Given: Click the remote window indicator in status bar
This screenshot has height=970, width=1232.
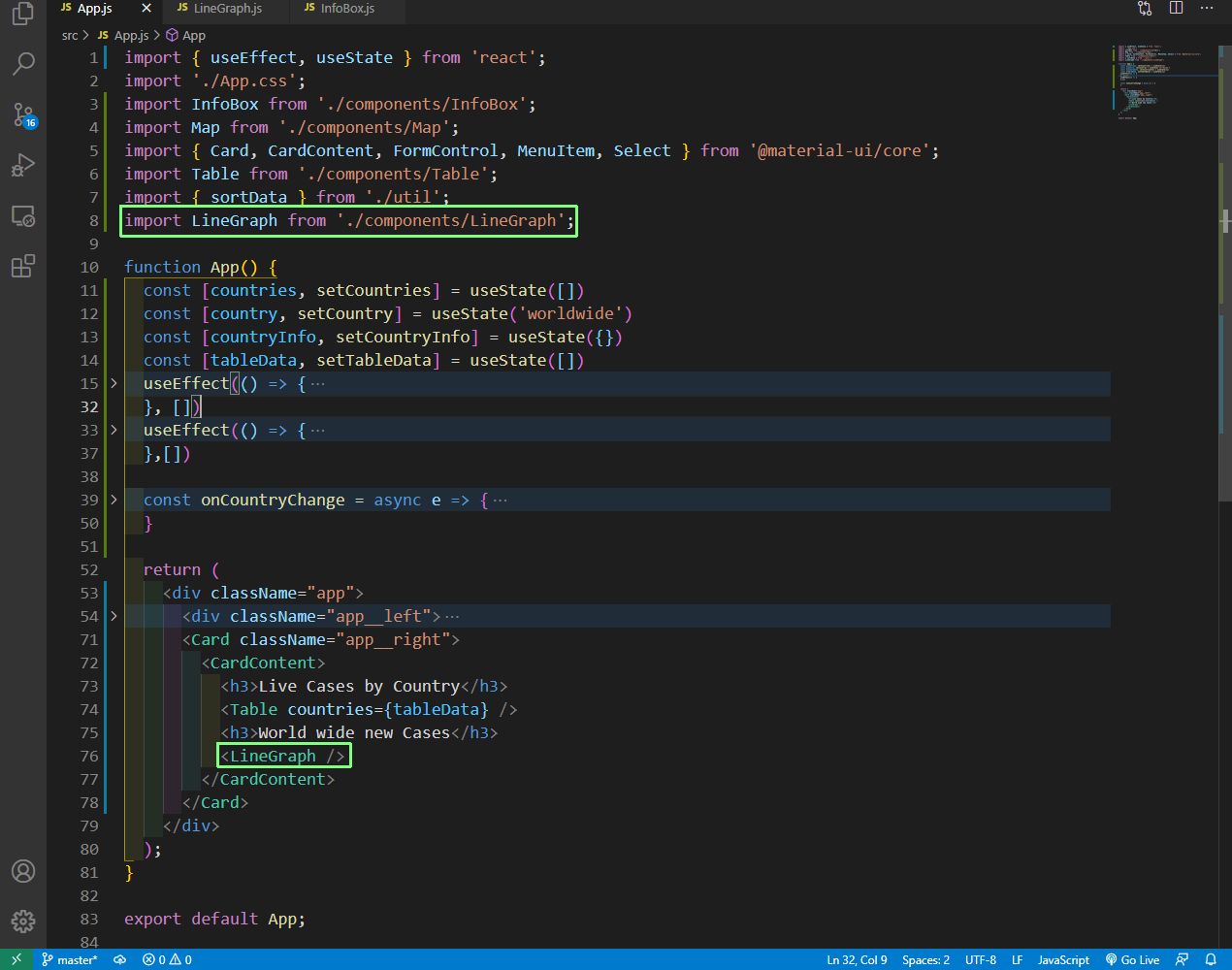Looking at the screenshot, I should click(x=16, y=959).
